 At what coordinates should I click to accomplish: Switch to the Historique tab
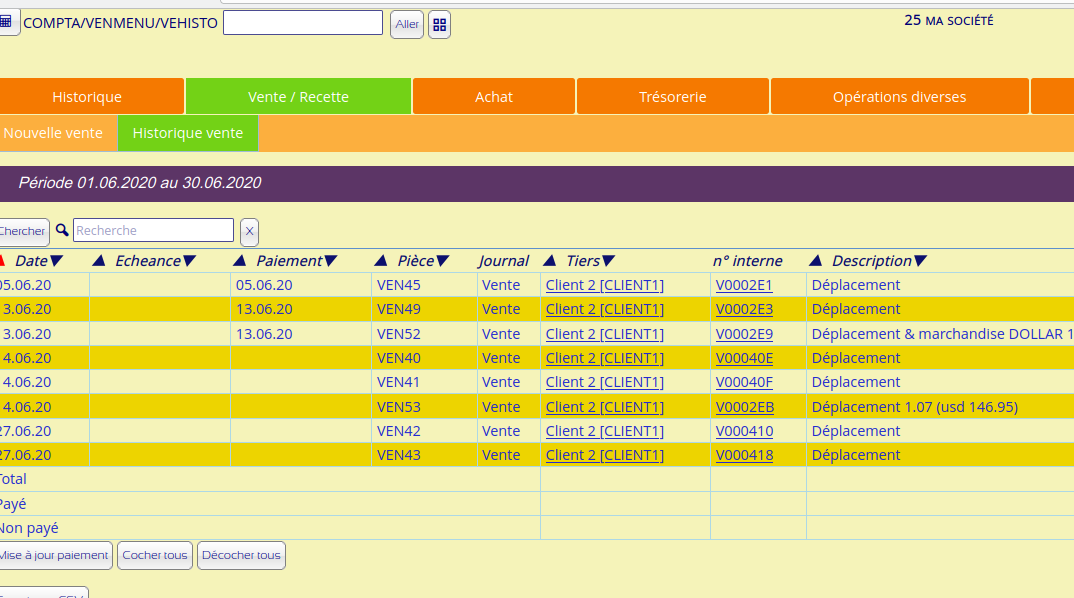coord(87,97)
